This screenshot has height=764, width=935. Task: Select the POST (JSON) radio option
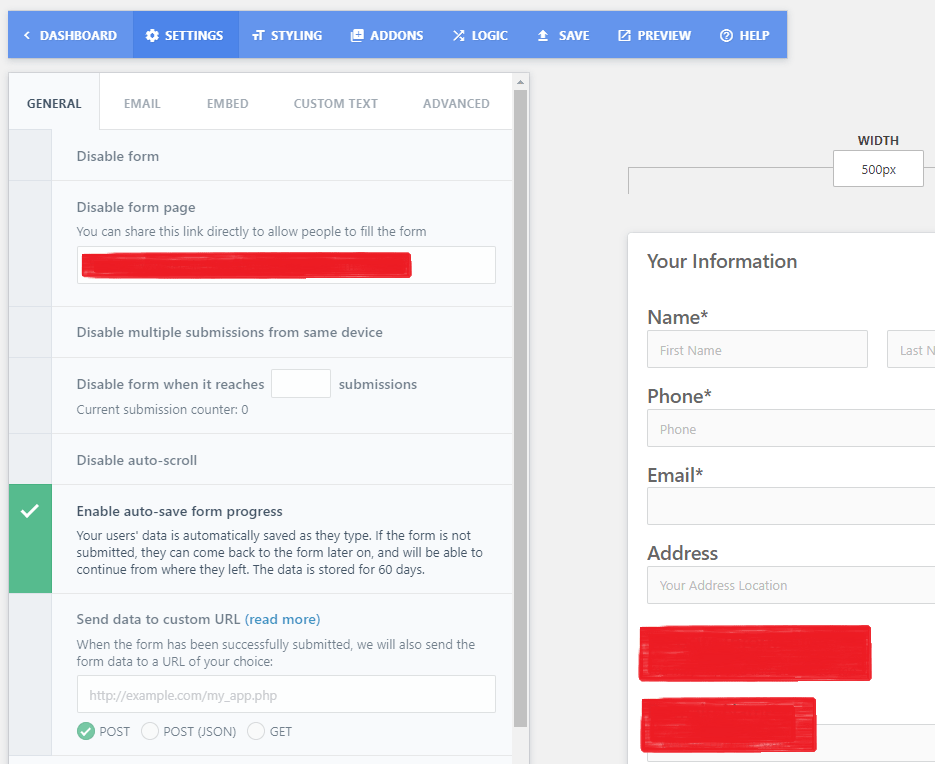pyautogui.click(x=150, y=731)
